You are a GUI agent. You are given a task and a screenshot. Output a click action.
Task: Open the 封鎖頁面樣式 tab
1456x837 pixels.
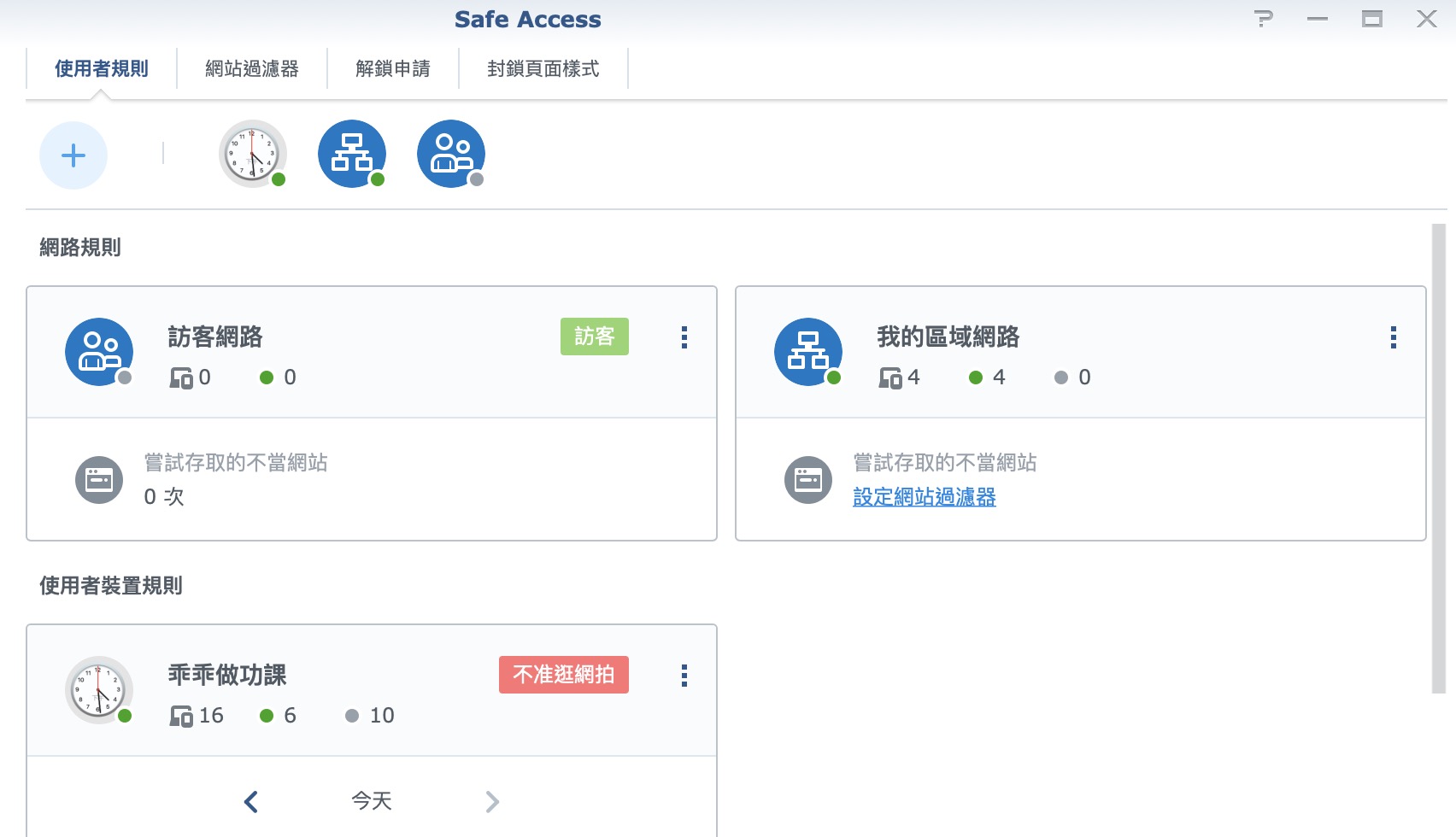pos(543,68)
